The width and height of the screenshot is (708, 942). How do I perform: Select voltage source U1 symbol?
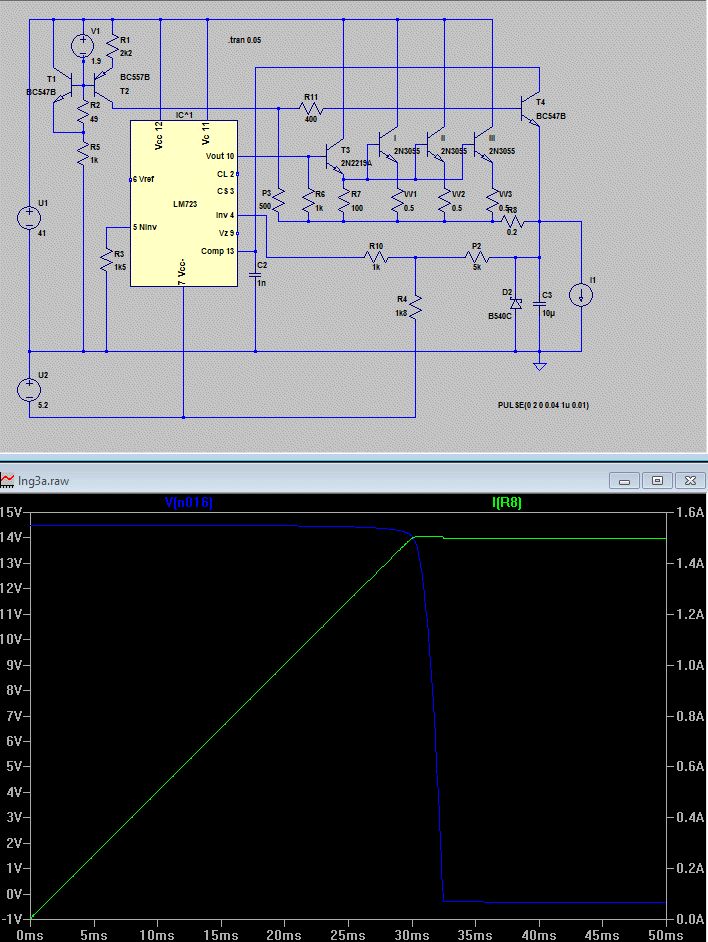click(x=29, y=217)
